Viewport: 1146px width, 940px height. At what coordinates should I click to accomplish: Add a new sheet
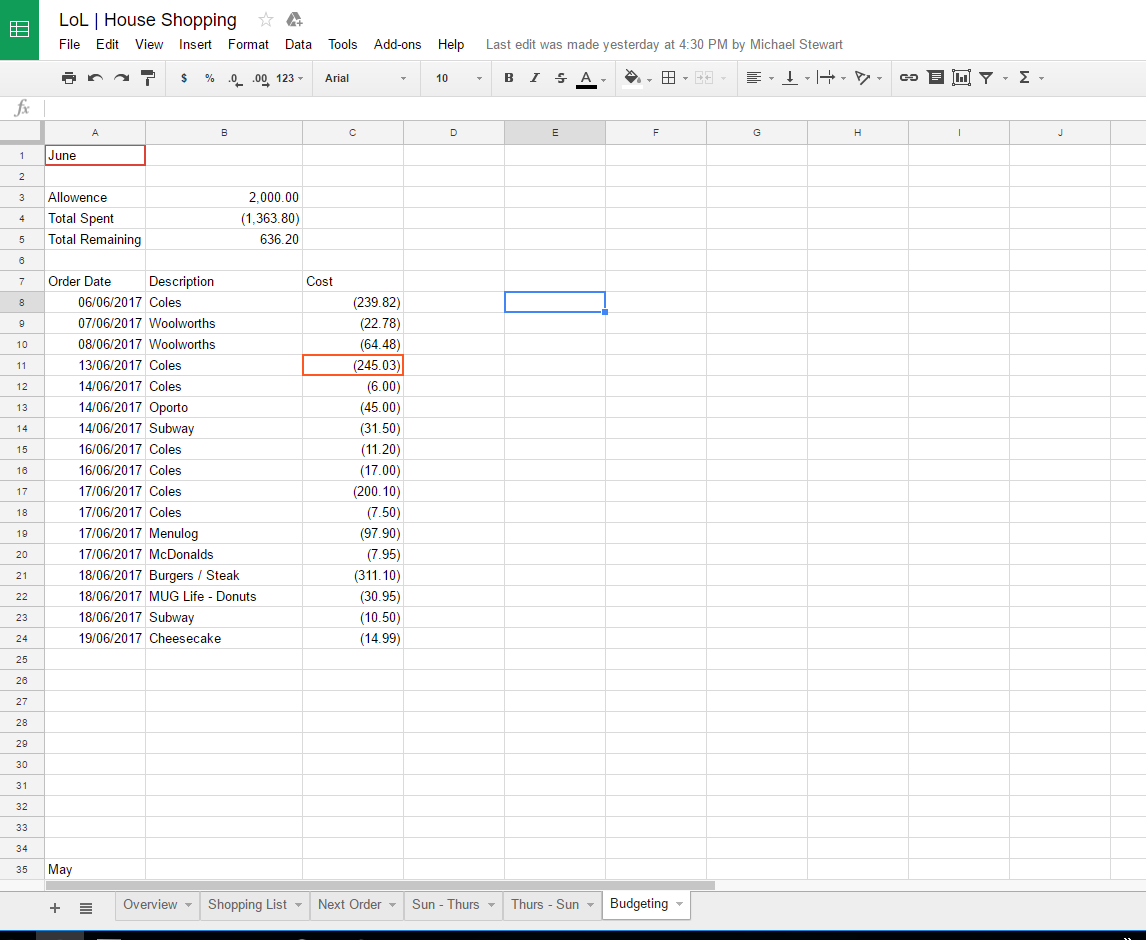tap(55, 908)
